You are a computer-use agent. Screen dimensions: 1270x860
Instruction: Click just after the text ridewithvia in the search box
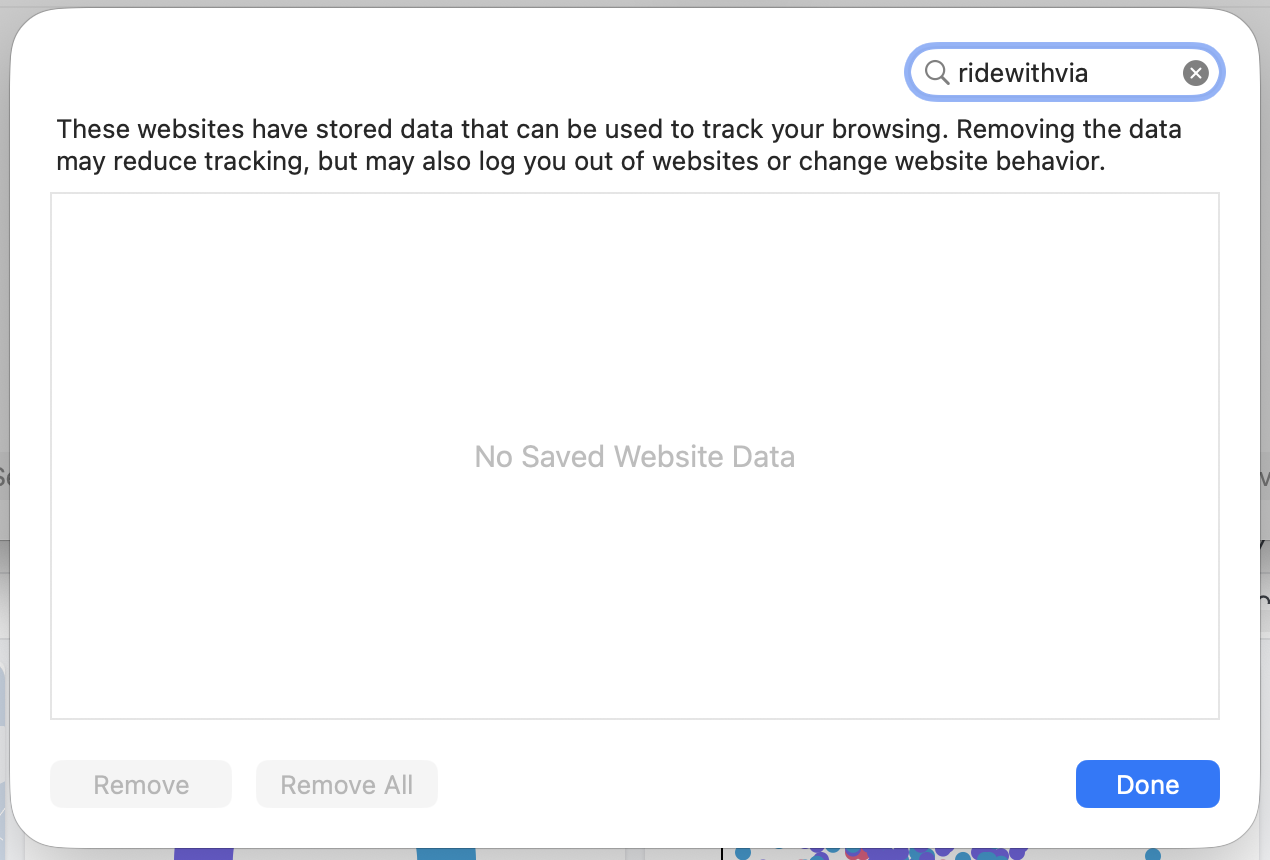pyautogui.click(x=1092, y=73)
